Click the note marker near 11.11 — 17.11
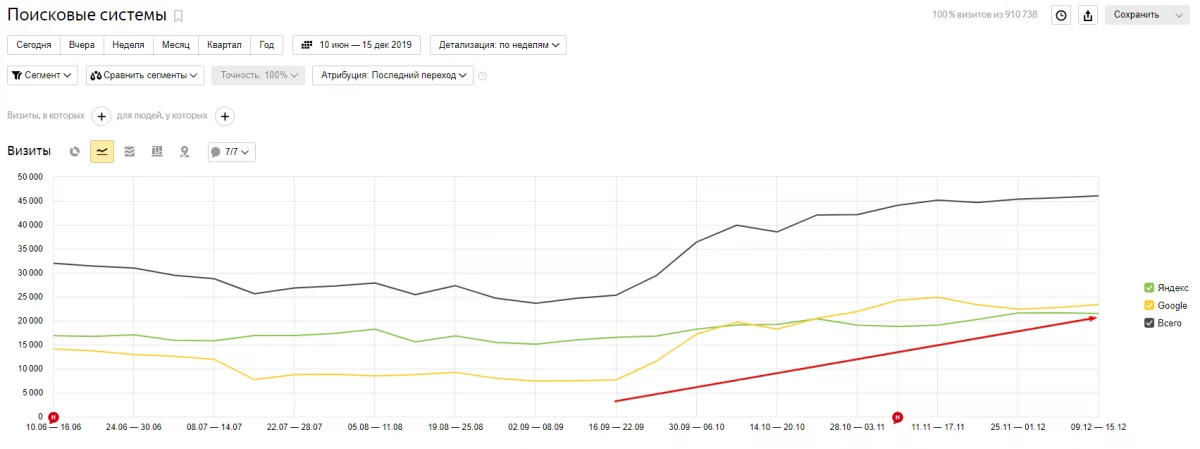 (x=897, y=416)
